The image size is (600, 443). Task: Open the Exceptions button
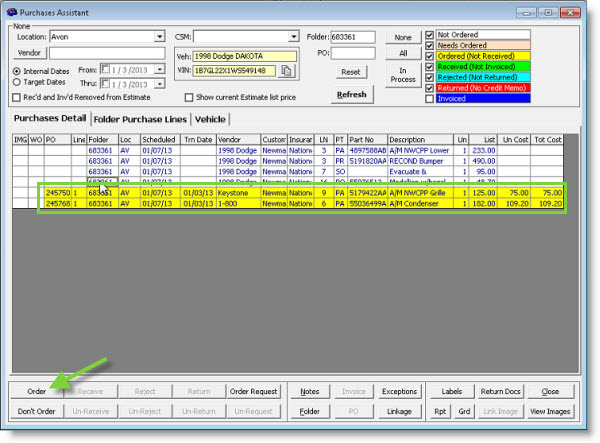(399, 391)
